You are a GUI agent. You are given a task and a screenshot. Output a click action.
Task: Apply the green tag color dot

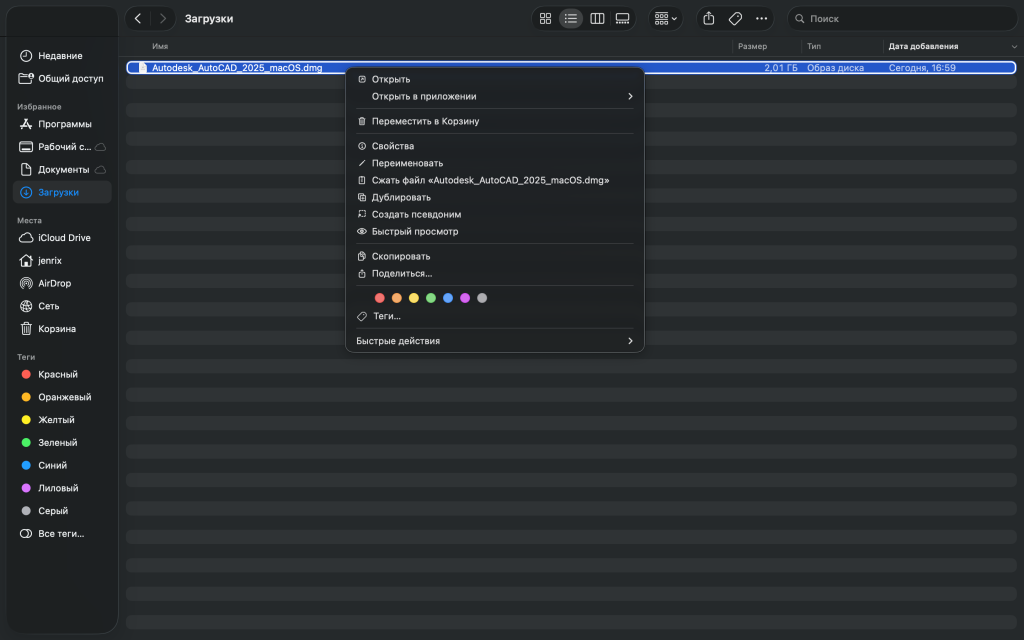tap(431, 298)
